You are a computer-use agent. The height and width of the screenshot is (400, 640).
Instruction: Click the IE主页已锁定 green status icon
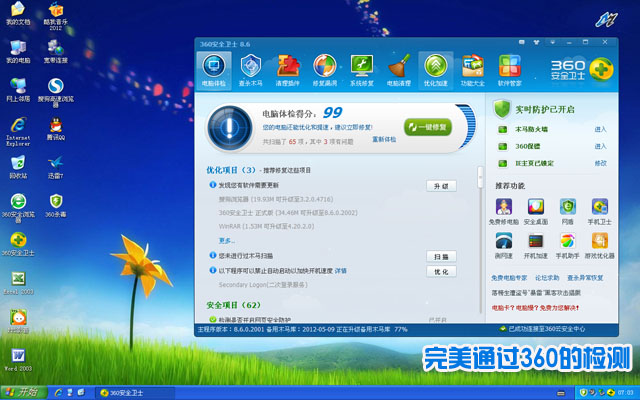click(x=502, y=163)
